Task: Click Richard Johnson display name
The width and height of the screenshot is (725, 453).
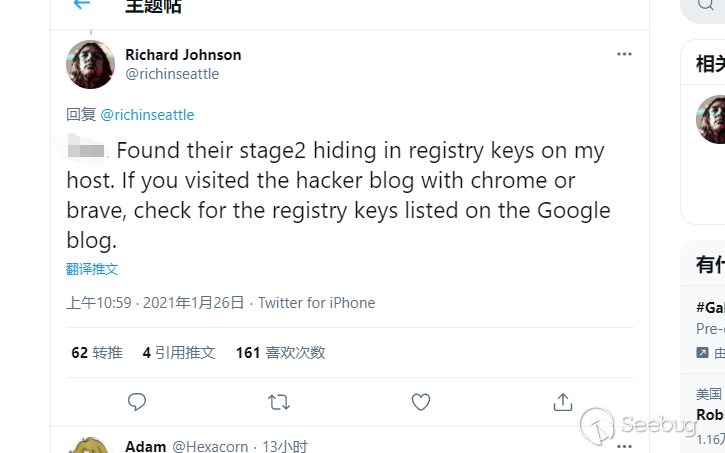Action: click(183, 55)
